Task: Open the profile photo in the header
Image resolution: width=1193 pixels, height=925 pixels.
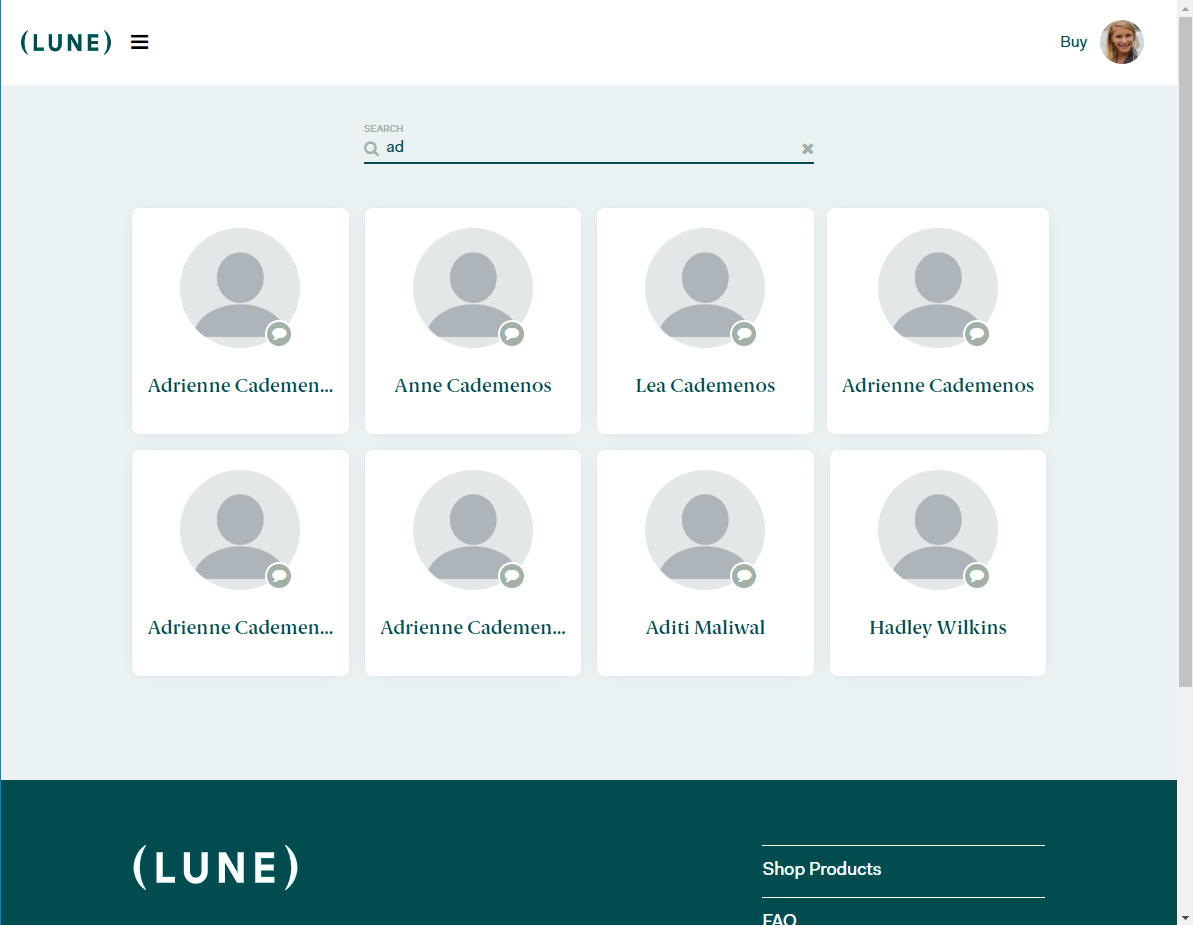Action: point(1121,42)
